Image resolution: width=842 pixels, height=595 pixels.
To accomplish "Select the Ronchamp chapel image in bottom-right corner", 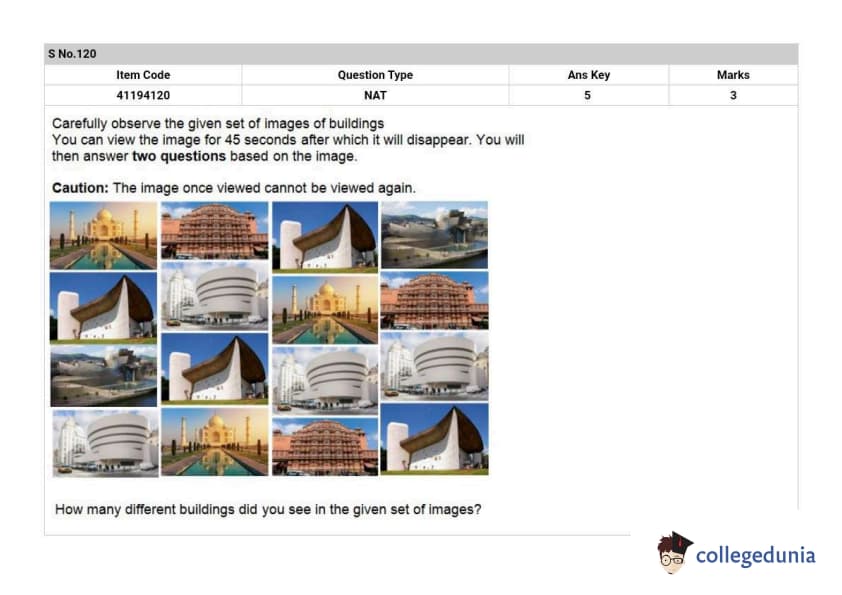I will (x=434, y=439).
